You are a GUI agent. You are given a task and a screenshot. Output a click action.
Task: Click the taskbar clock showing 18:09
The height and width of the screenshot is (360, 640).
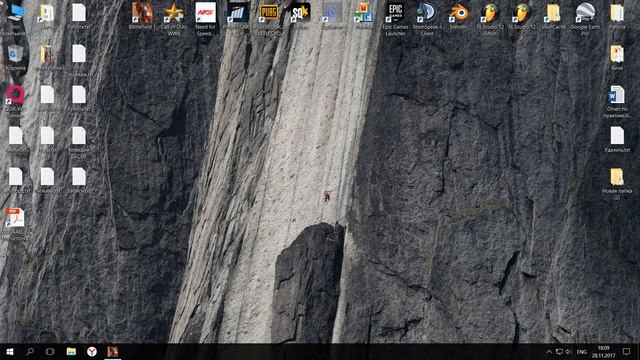click(604, 351)
